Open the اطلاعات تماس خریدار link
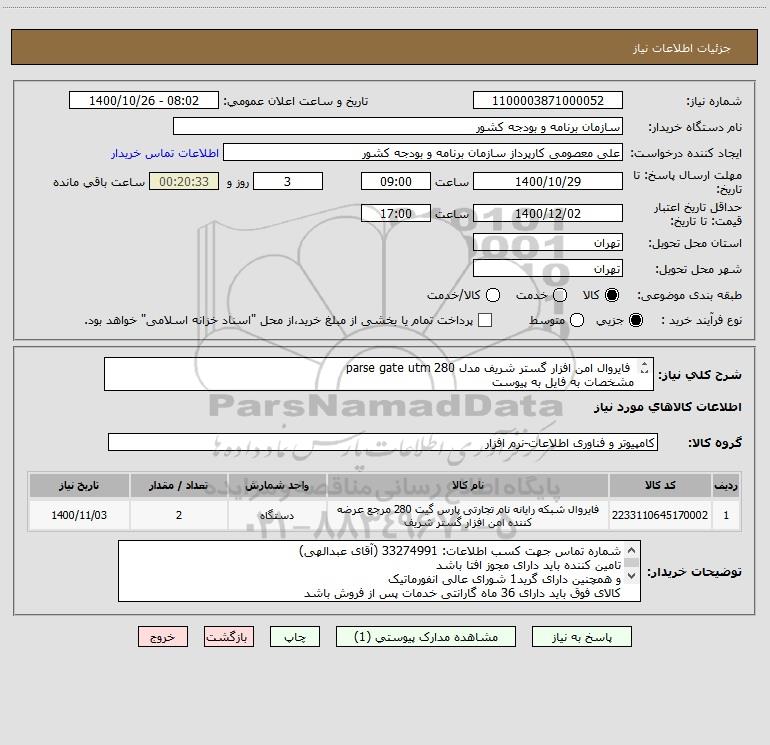The width and height of the screenshot is (770, 745). click(x=165, y=153)
